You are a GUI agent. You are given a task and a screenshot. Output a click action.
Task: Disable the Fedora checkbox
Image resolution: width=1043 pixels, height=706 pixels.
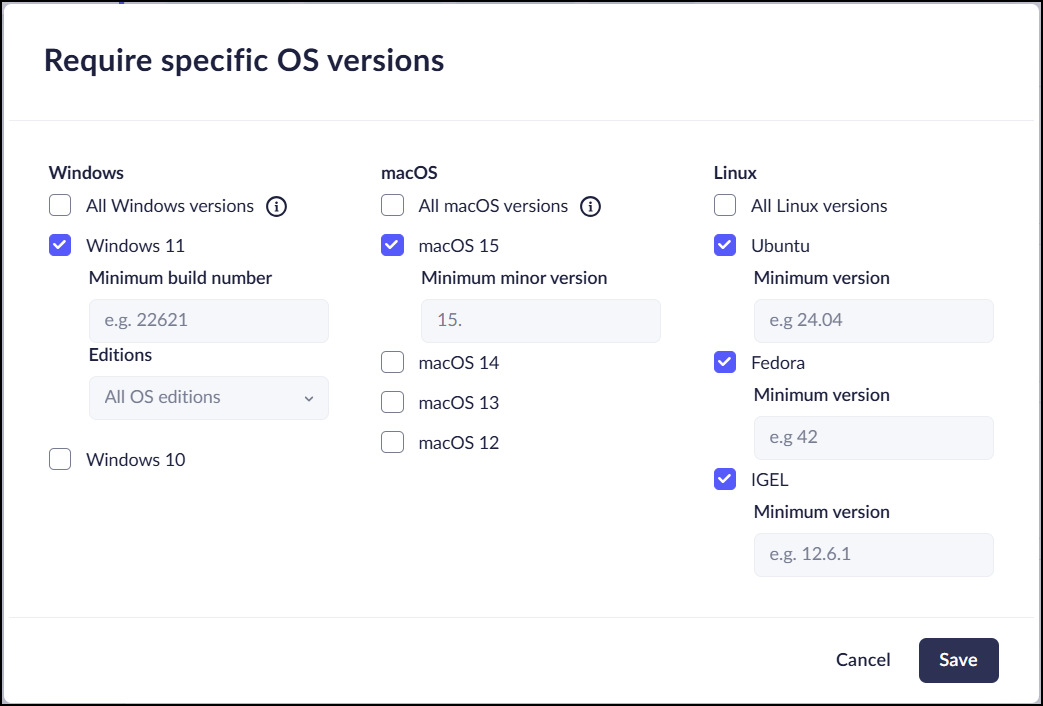pyautogui.click(x=725, y=363)
